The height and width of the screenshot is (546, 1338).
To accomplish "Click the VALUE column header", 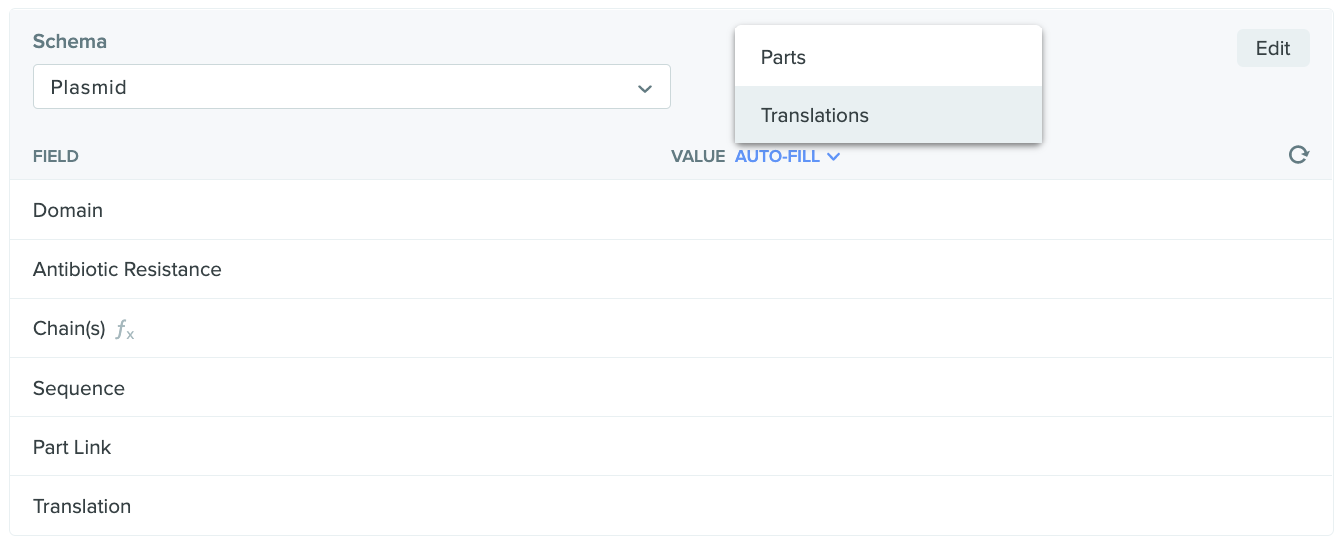I will pos(697,156).
